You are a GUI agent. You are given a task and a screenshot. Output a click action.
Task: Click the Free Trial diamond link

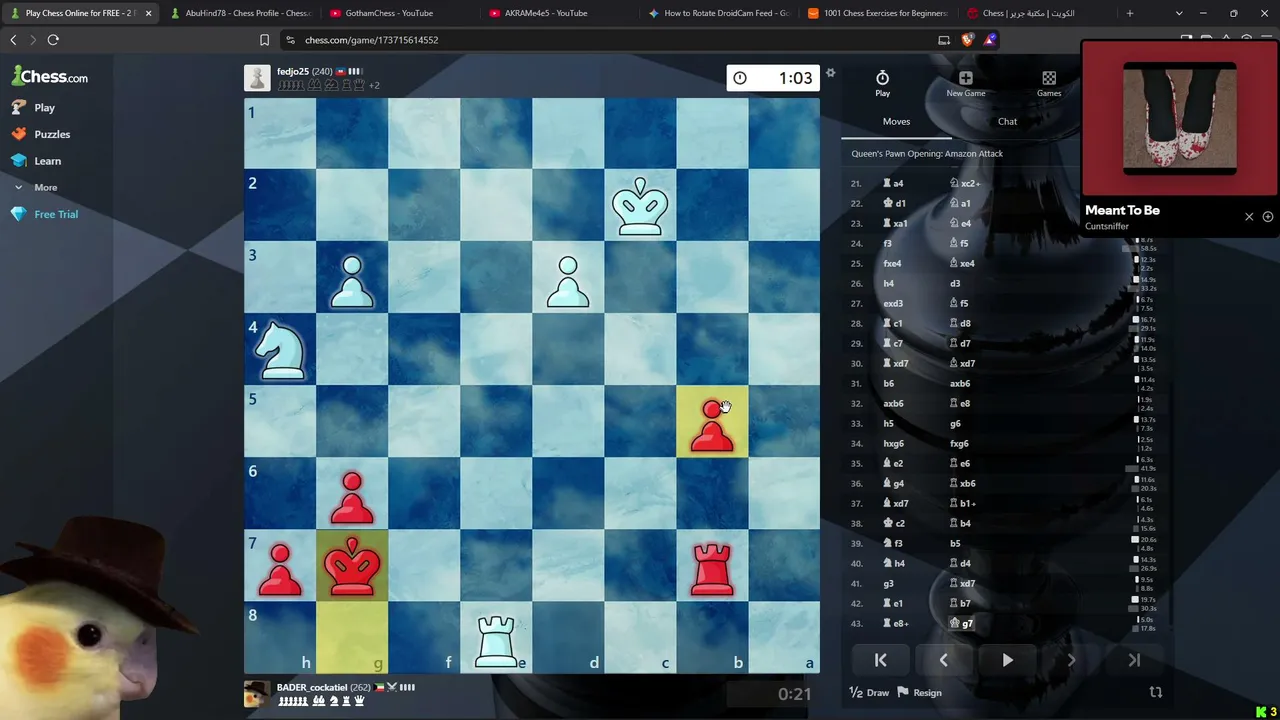click(45, 214)
